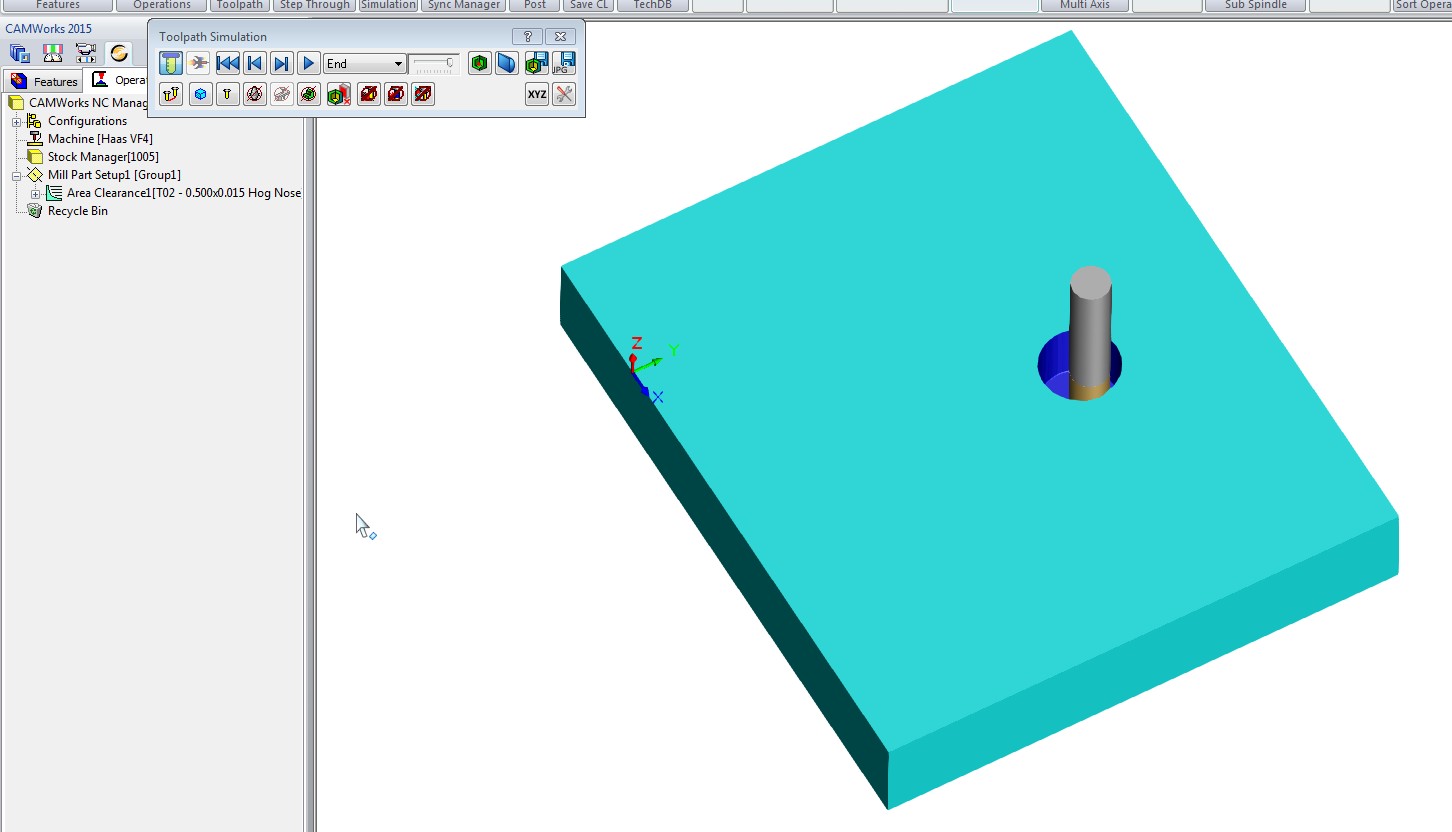1452x832 pixels.
Task: Click the Multi Axis toolbar button
Action: pyautogui.click(x=1085, y=5)
